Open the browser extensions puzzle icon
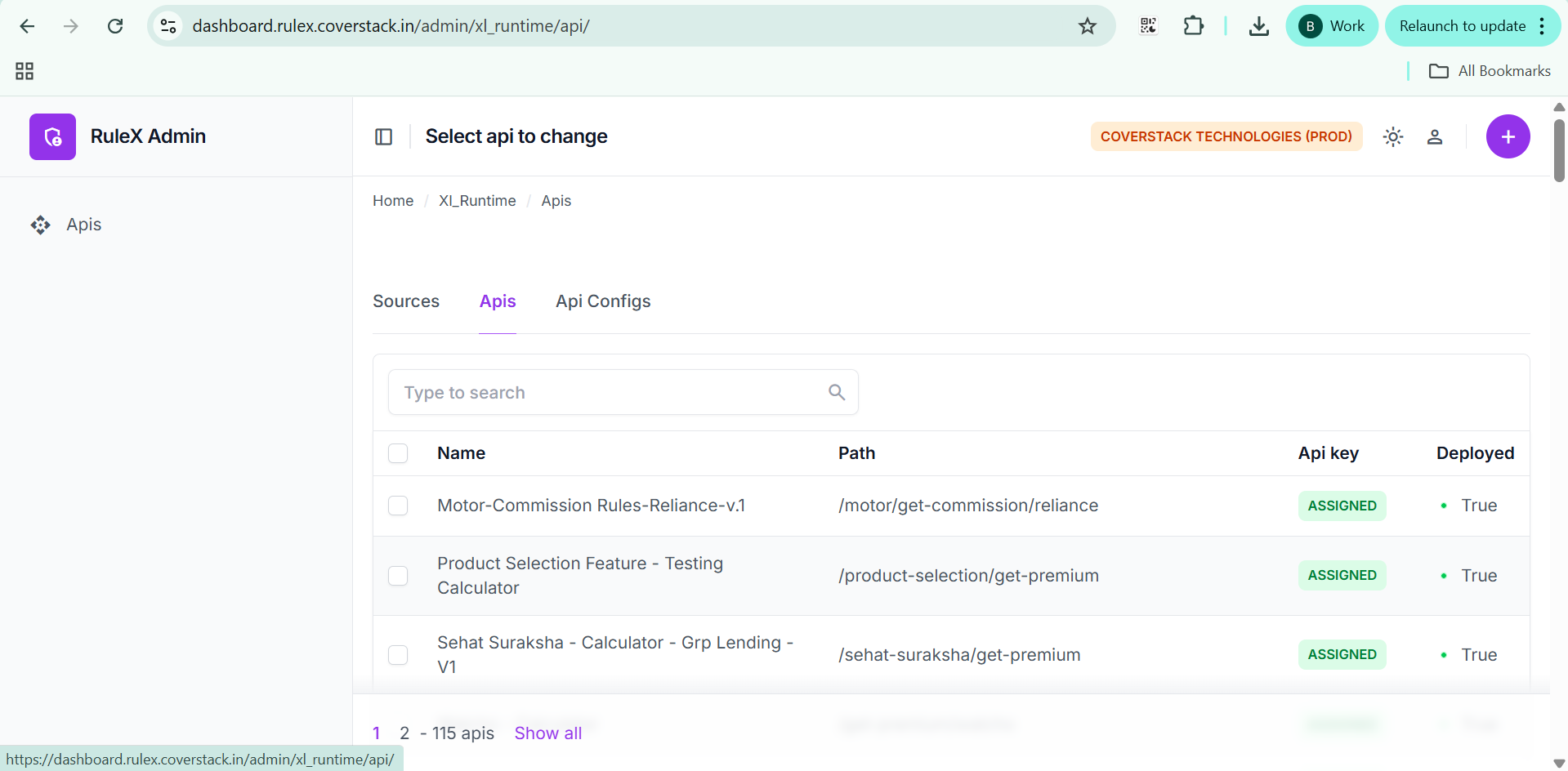This screenshot has height=771, width=1568. 1193,26
